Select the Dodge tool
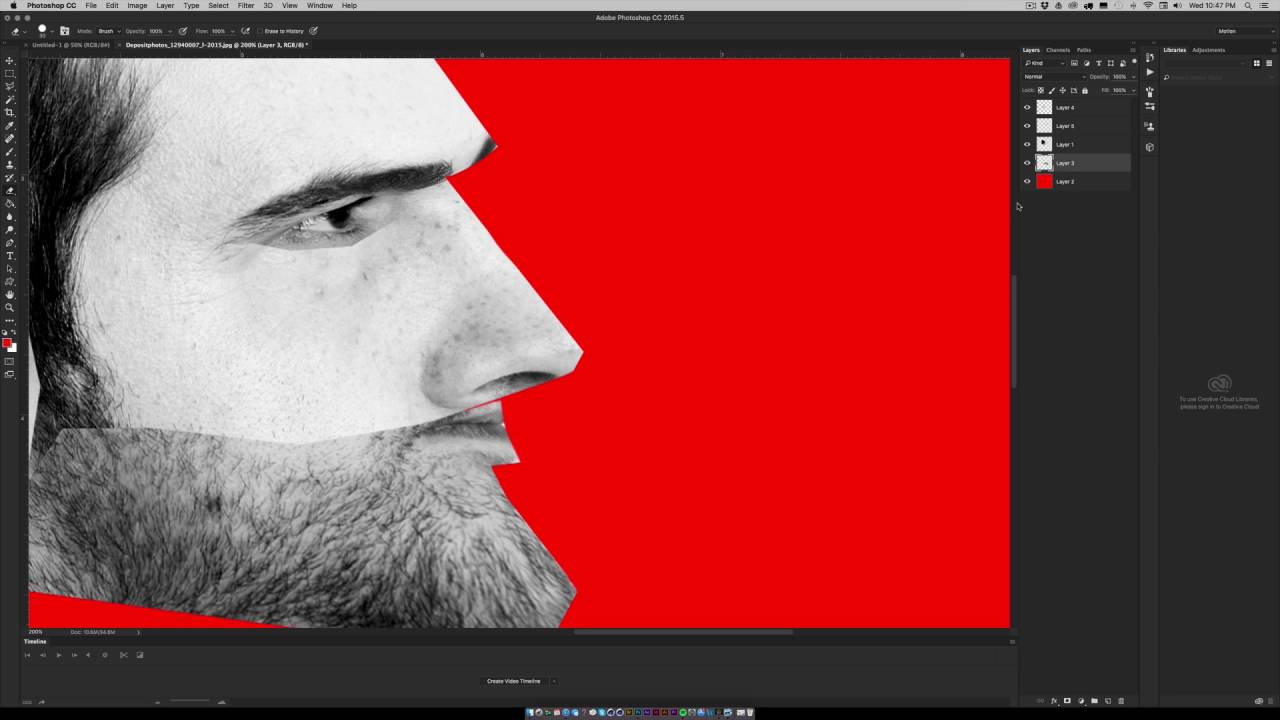 10,230
